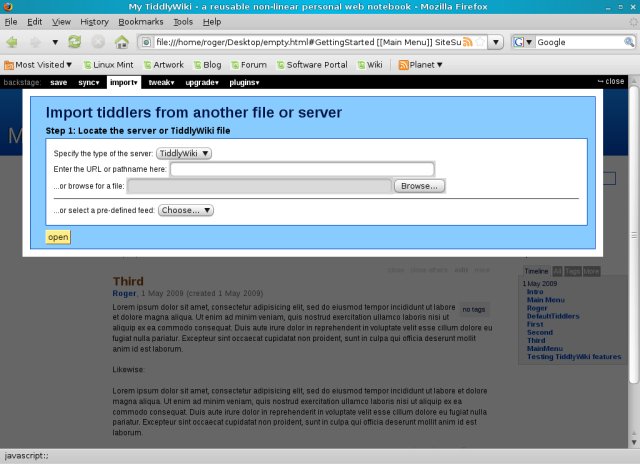This screenshot has width=640, height=464.
Task: Select the backstage tweak tab
Action: (x=159, y=82)
